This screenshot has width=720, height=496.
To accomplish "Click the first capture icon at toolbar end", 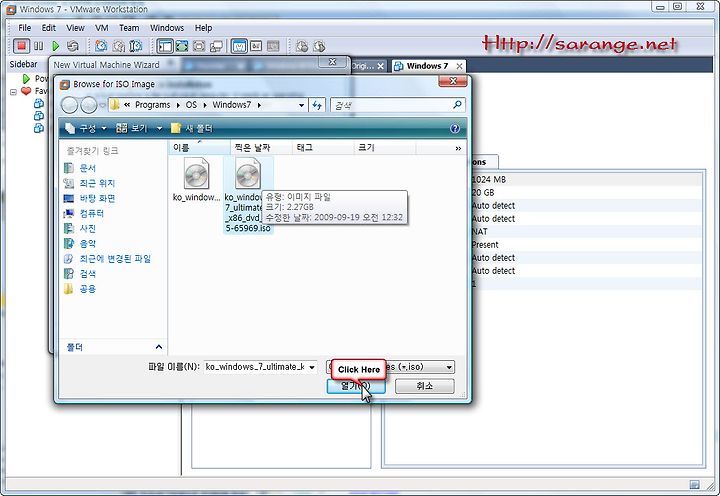I will tap(302, 46).
